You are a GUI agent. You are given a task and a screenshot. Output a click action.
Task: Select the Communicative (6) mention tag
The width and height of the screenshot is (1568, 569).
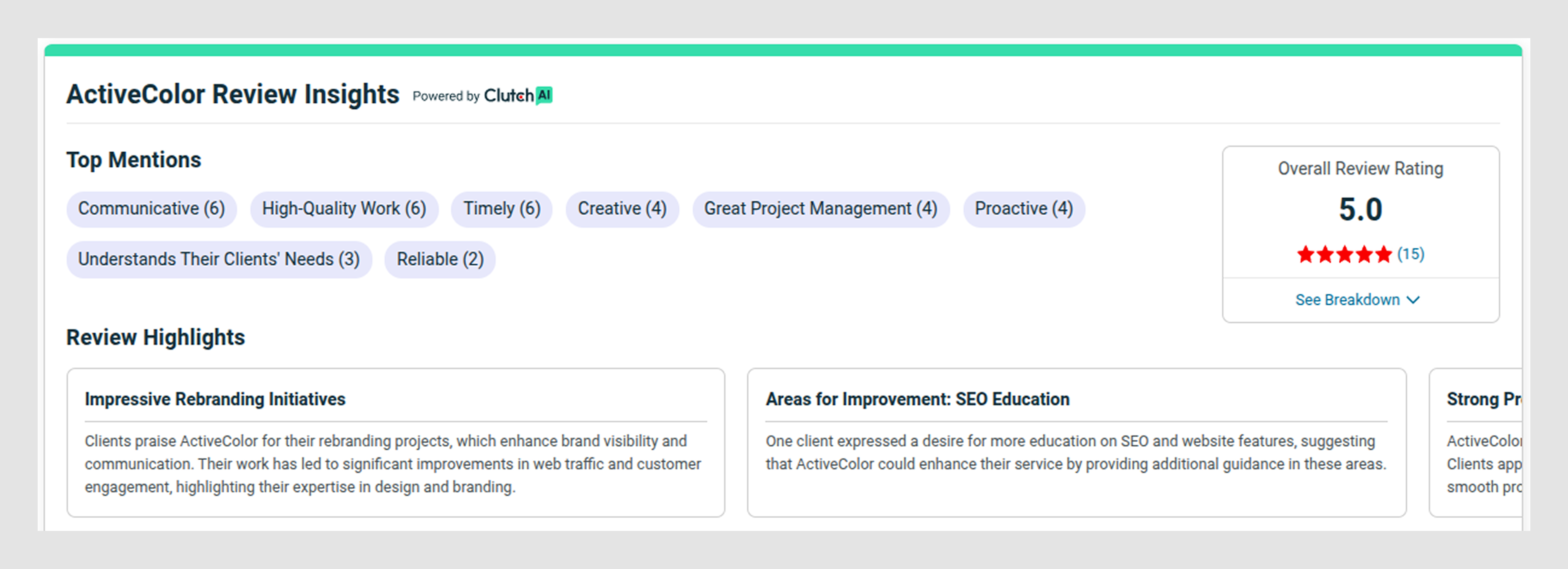point(151,209)
